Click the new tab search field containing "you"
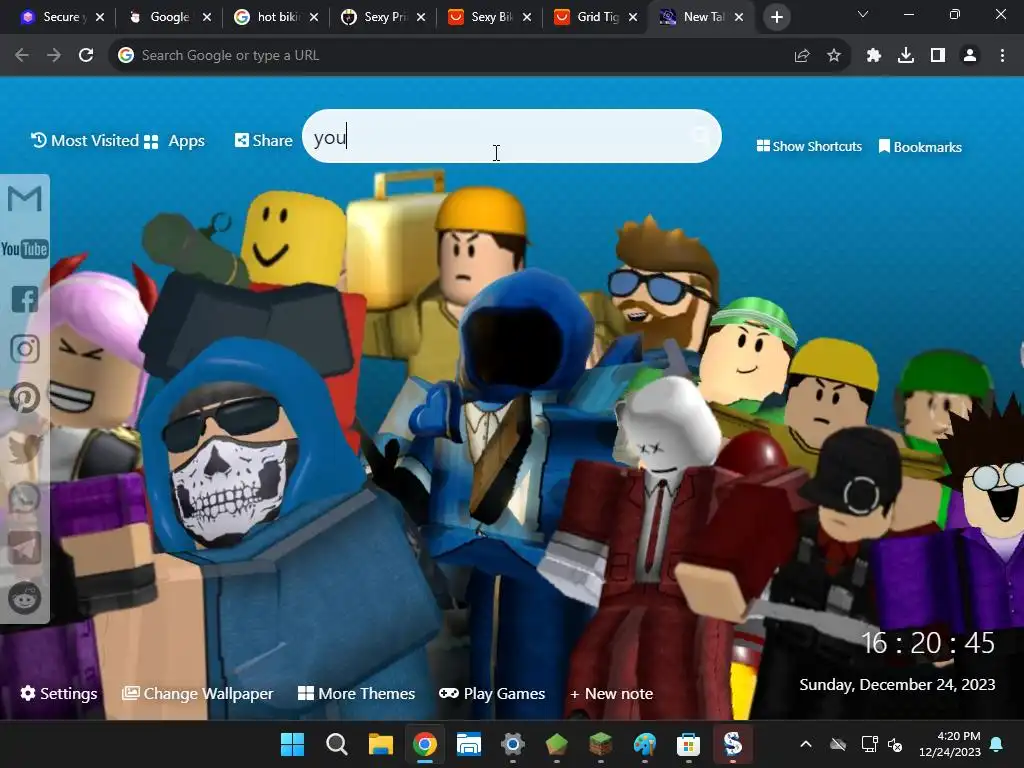Image resolution: width=1024 pixels, height=768 pixels. [511, 136]
